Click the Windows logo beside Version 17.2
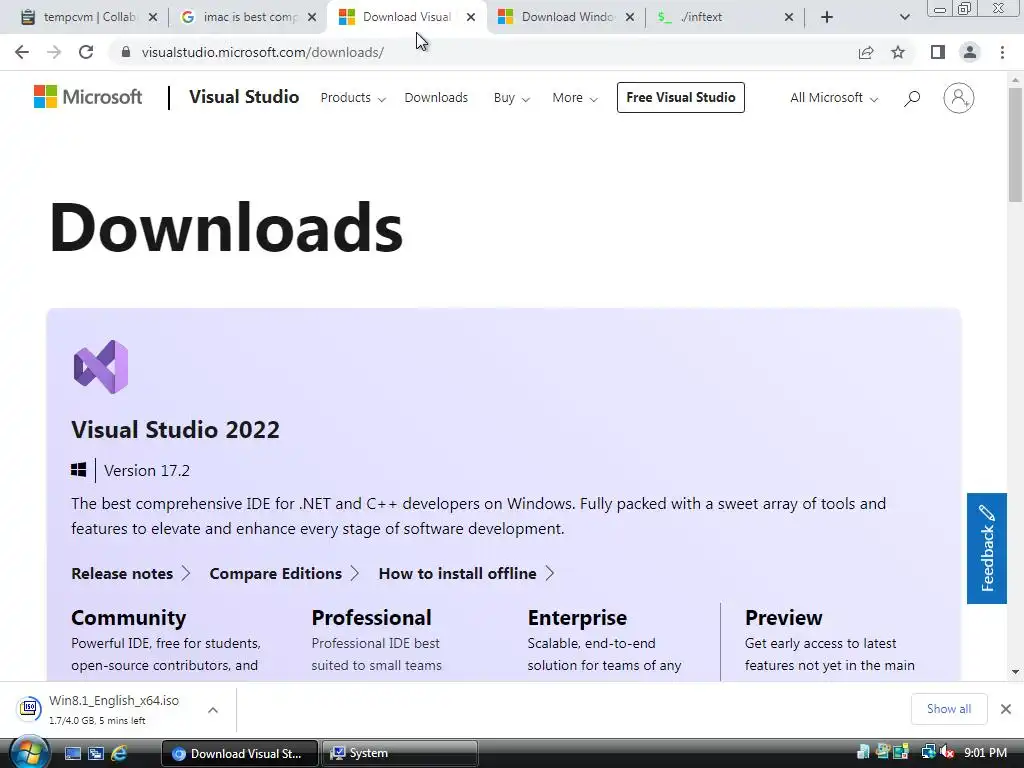Image resolution: width=1024 pixels, height=768 pixels. click(x=78, y=470)
